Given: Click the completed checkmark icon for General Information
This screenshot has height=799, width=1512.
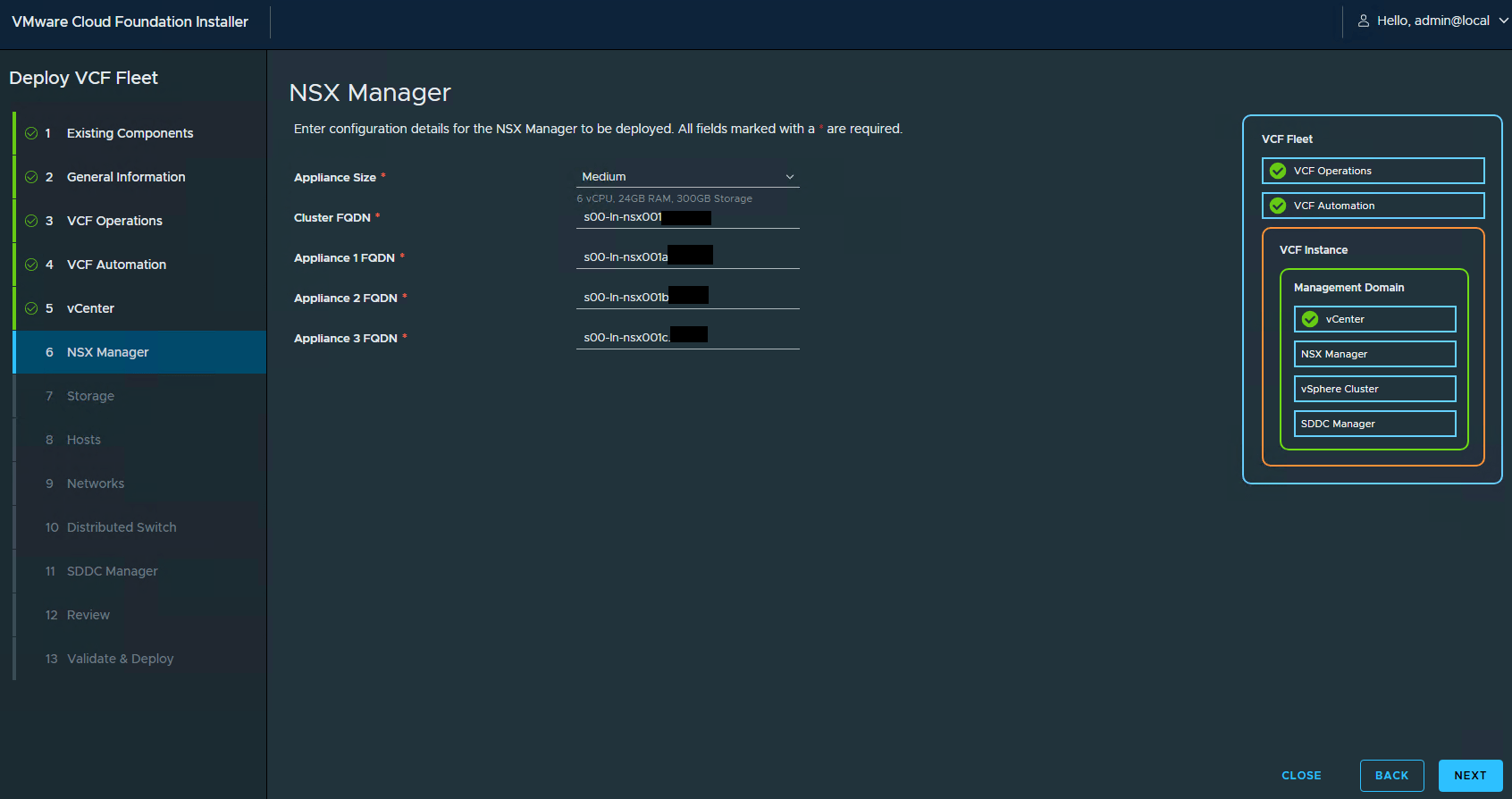Looking at the screenshot, I should 31,177.
